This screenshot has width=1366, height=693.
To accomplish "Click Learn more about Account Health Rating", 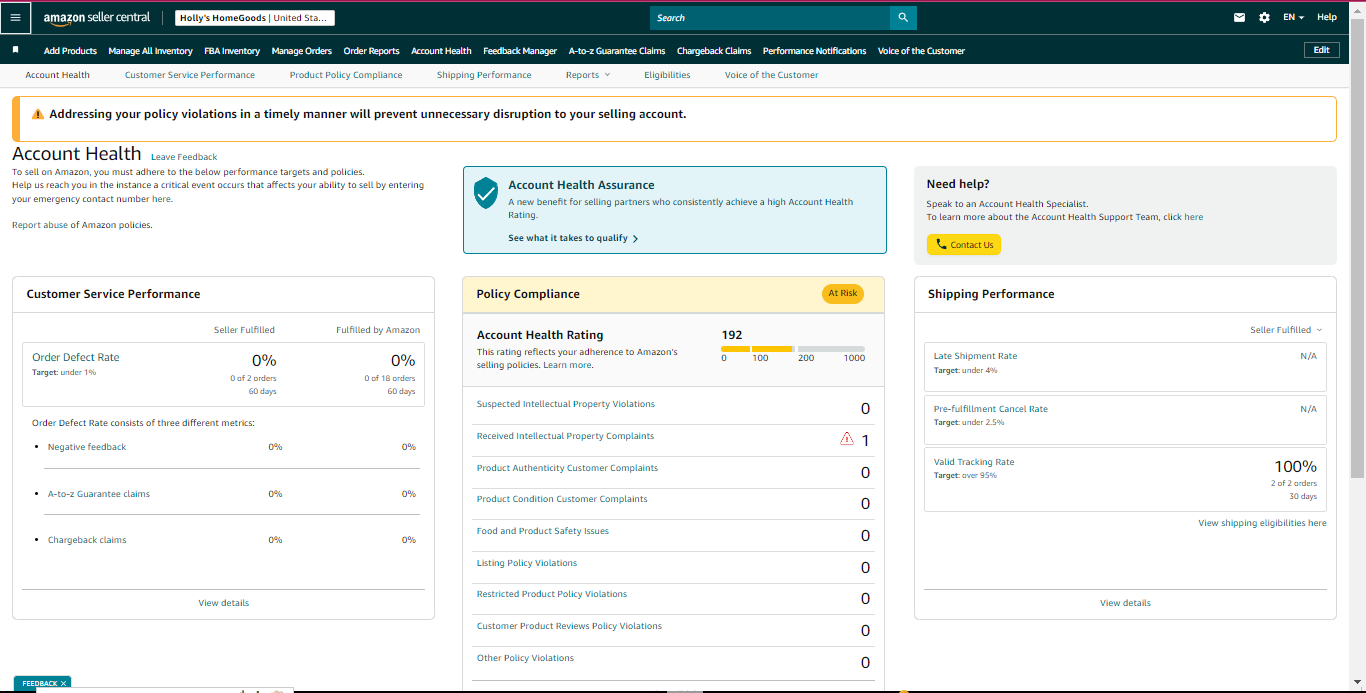I will [568, 365].
